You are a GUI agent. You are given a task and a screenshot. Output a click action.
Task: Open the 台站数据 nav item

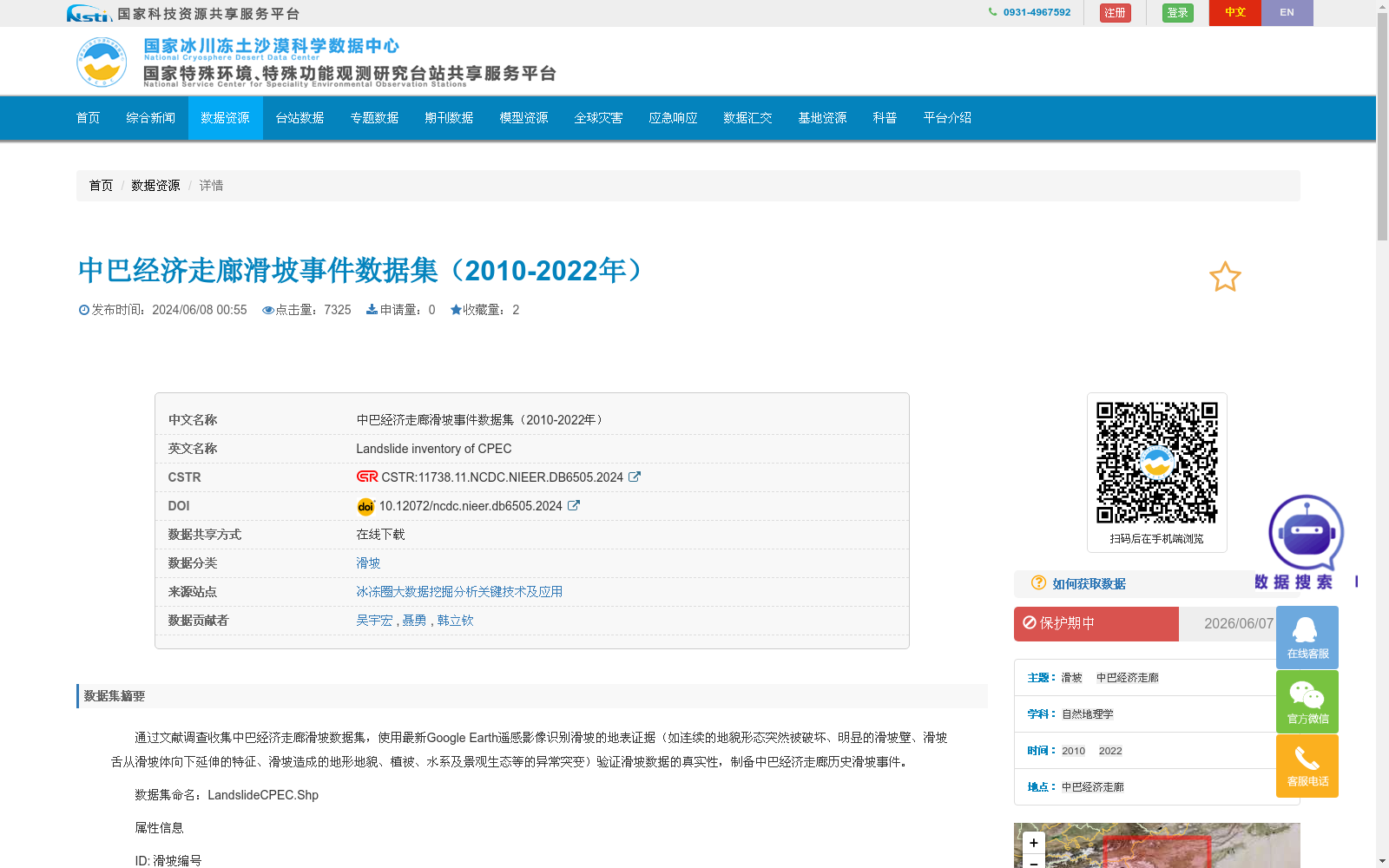coord(300,118)
